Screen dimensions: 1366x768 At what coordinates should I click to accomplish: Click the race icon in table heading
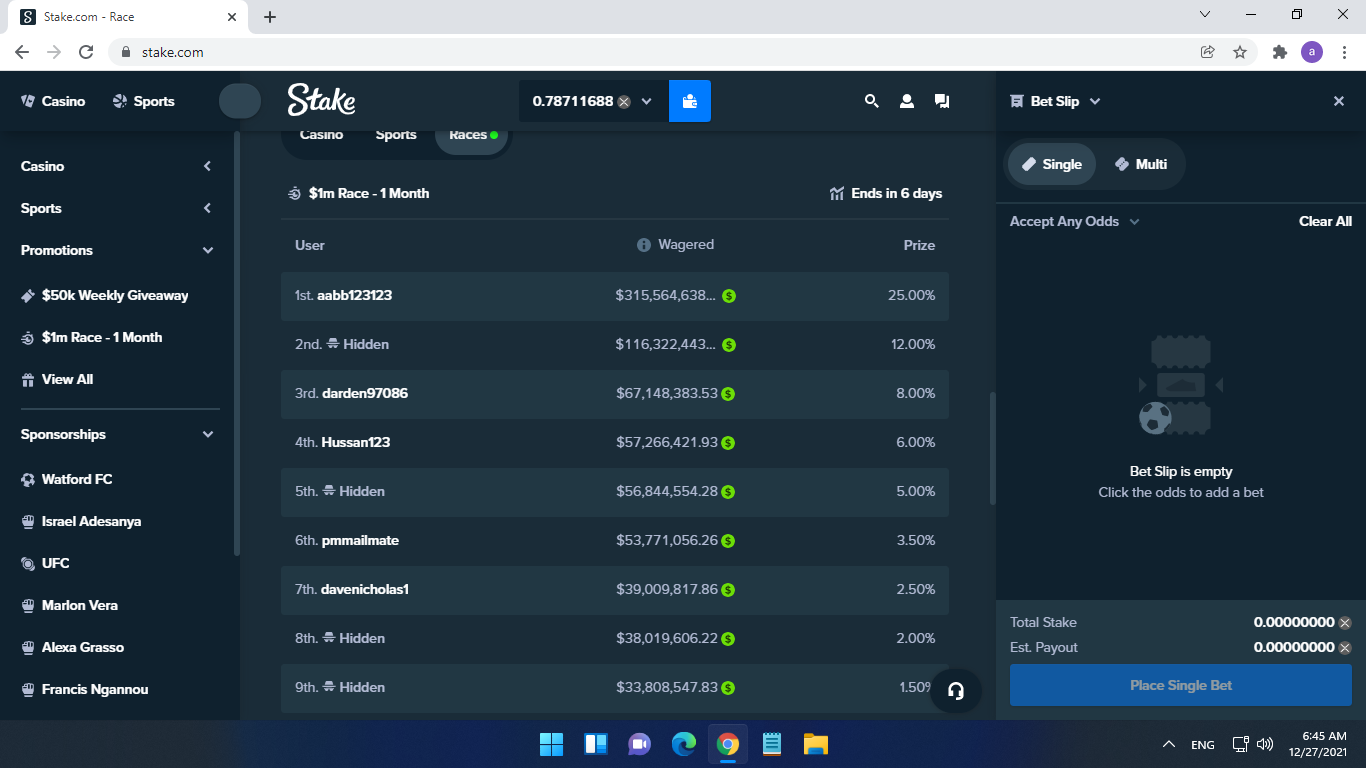coord(294,193)
